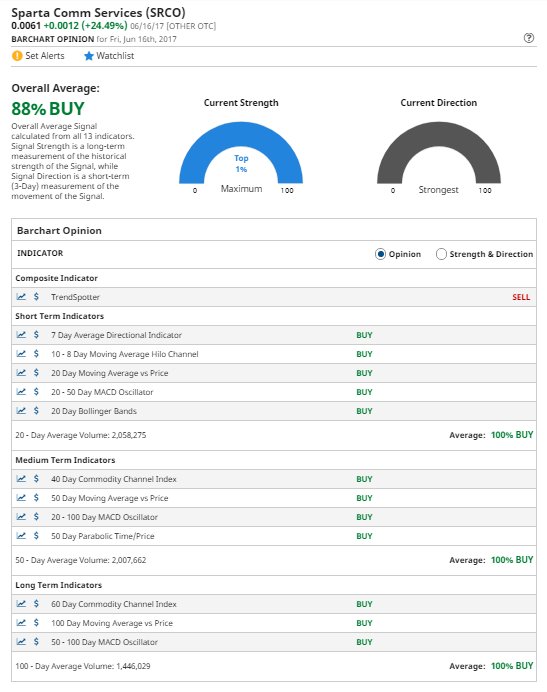Open chart icon for 40 Day Commodity Channel Index
The height and width of the screenshot is (692, 547).
(x=21, y=478)
